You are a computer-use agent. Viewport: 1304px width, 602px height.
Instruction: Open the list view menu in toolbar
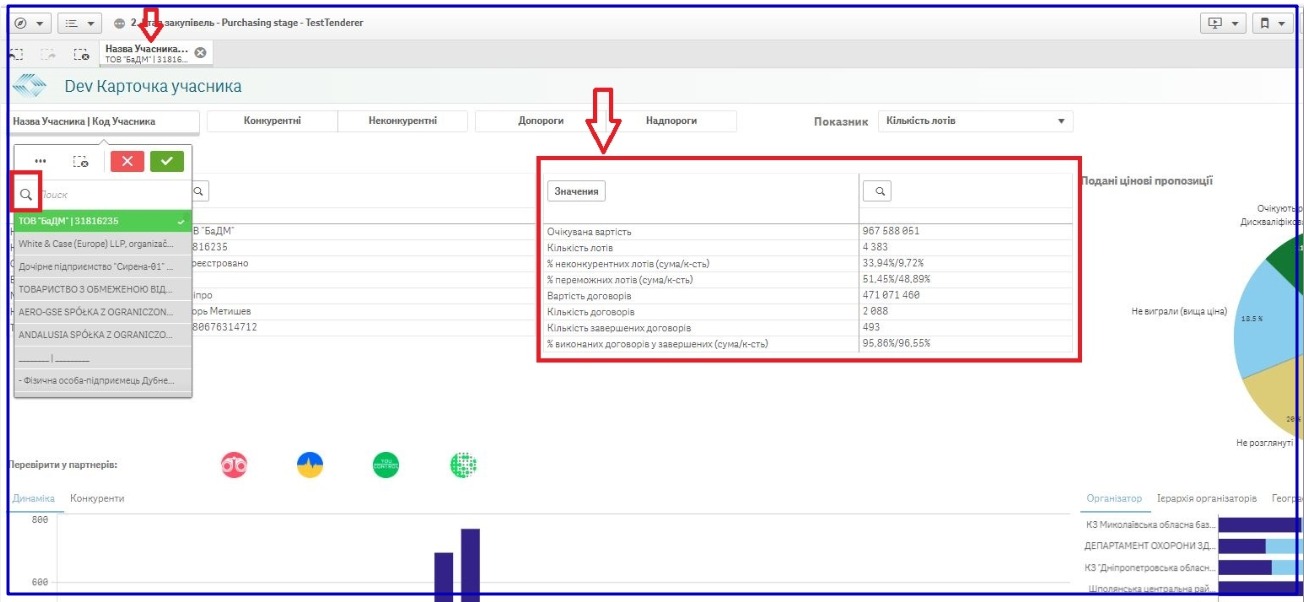79,22
